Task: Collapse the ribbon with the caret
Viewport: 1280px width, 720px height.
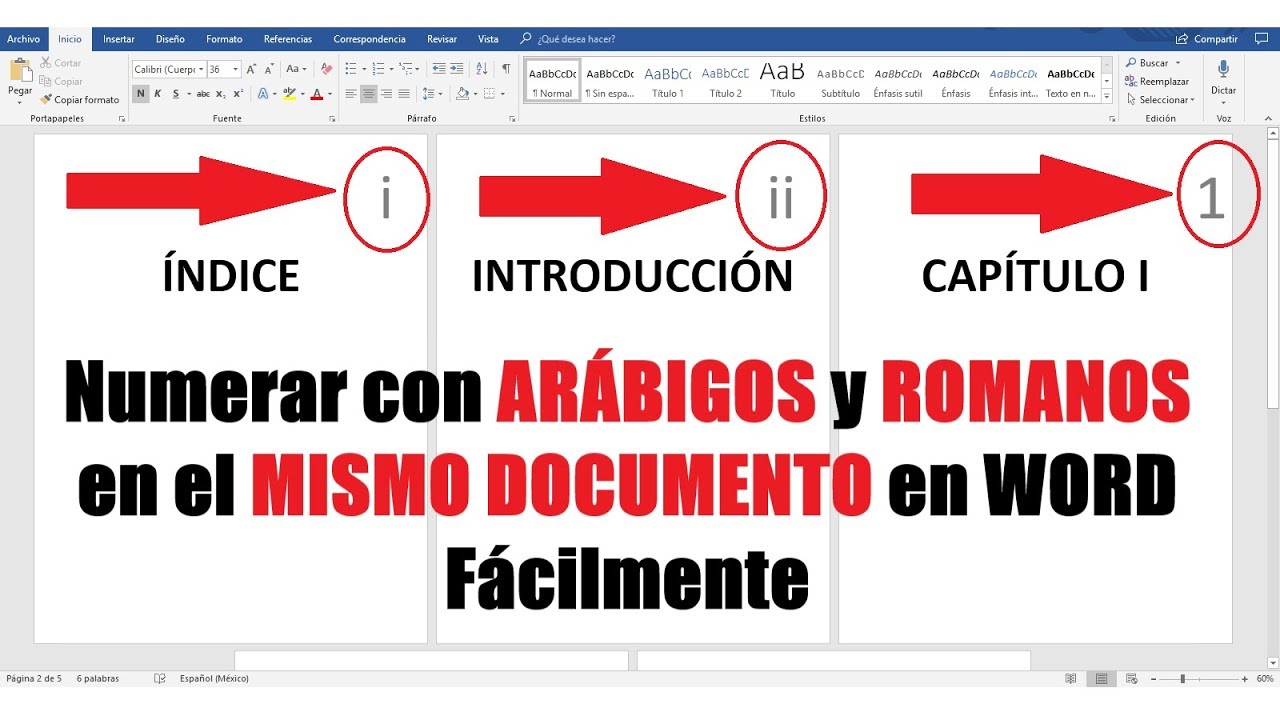Action: point(1270,118)
